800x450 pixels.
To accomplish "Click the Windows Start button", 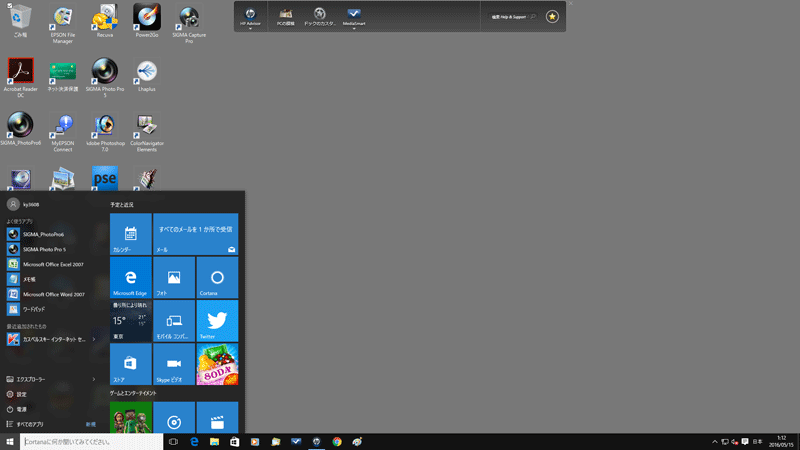I will point(10,442).
